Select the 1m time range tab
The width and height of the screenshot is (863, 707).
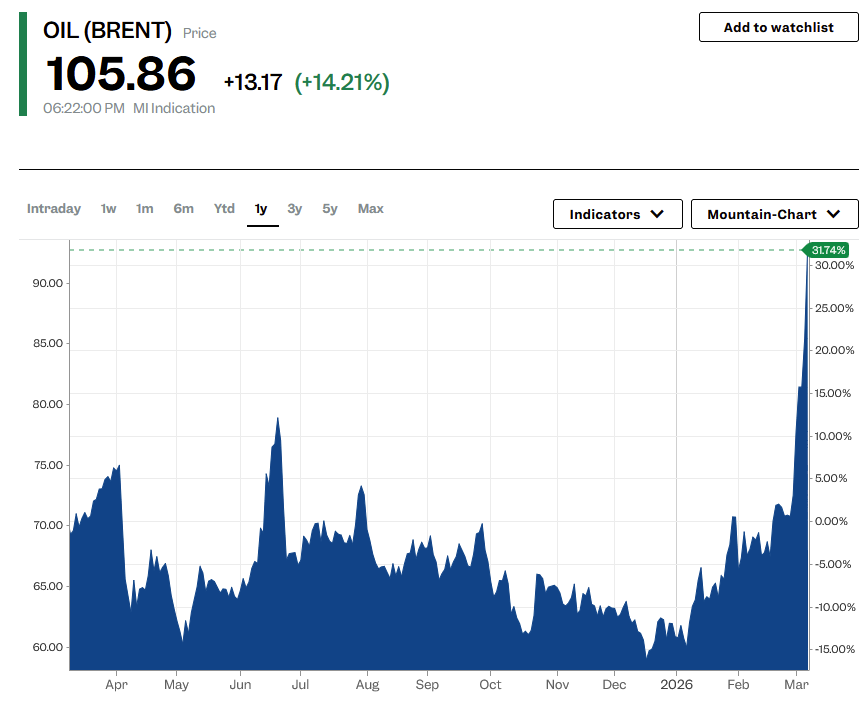(x=145, y=209)
